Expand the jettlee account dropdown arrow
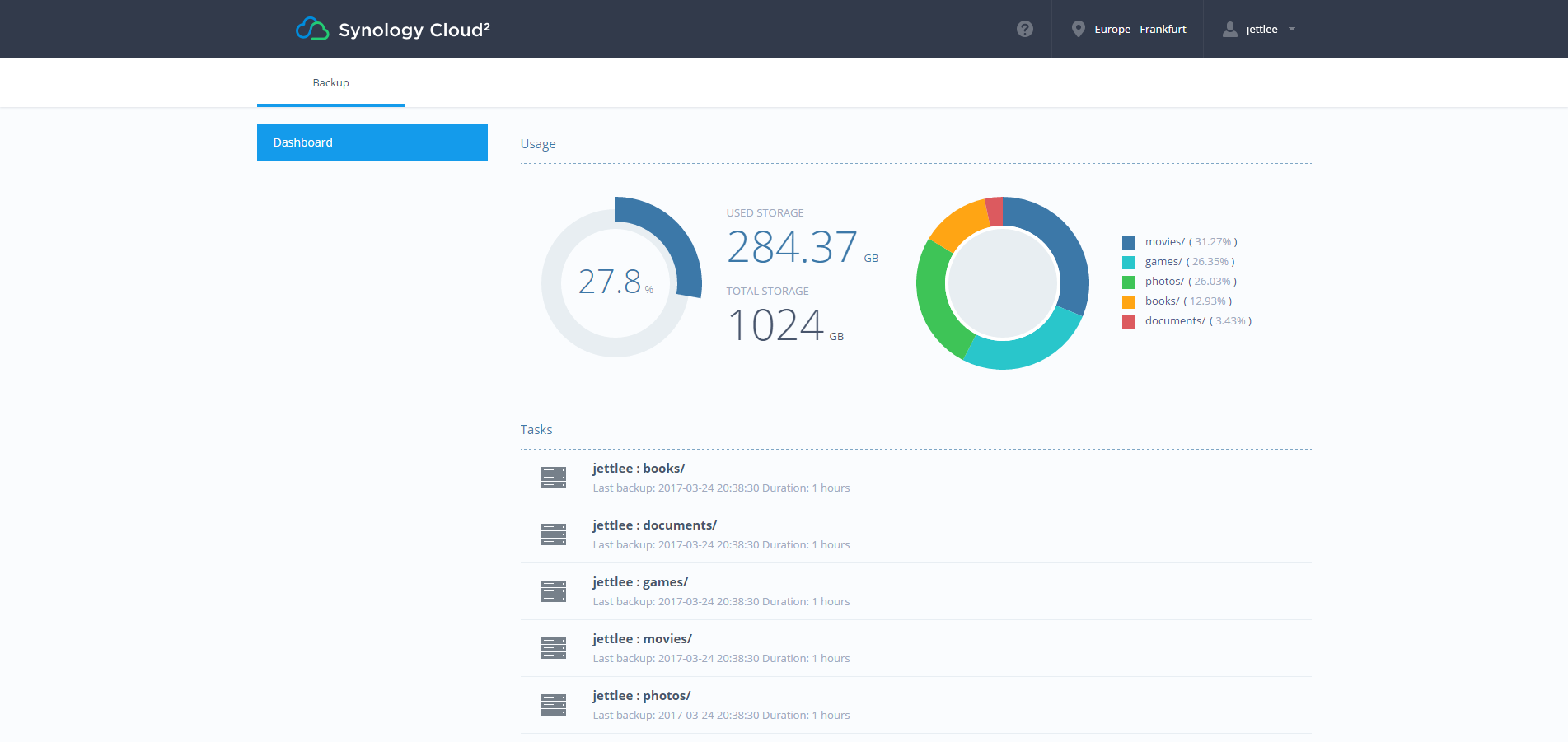Viewport: 1568px width, 742px height. [x=1292, y=29]
